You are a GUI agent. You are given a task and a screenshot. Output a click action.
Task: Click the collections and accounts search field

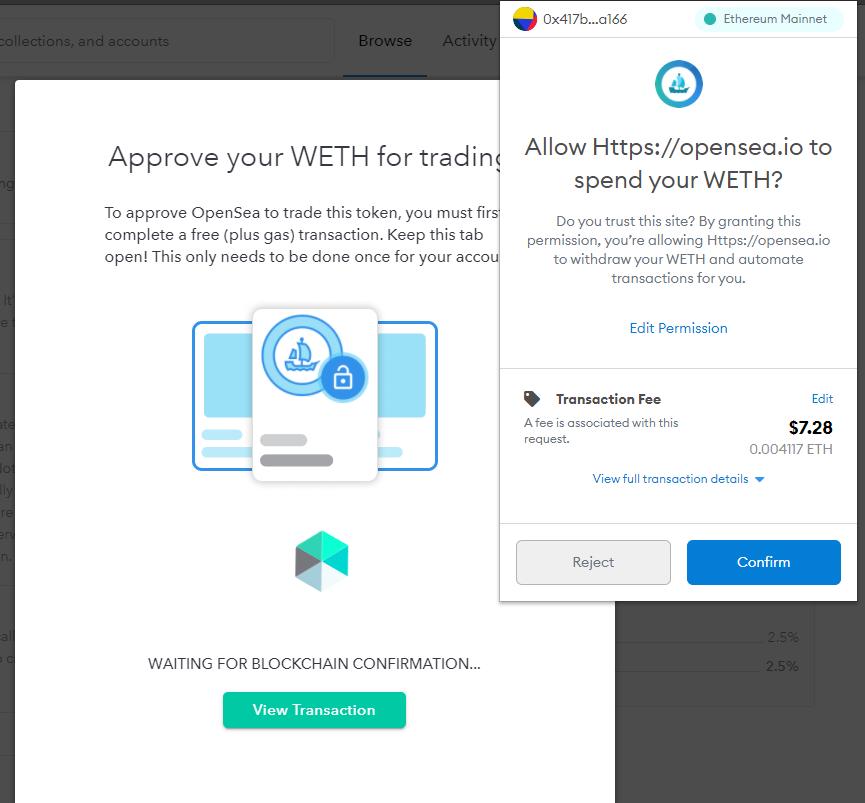point(165,41)
